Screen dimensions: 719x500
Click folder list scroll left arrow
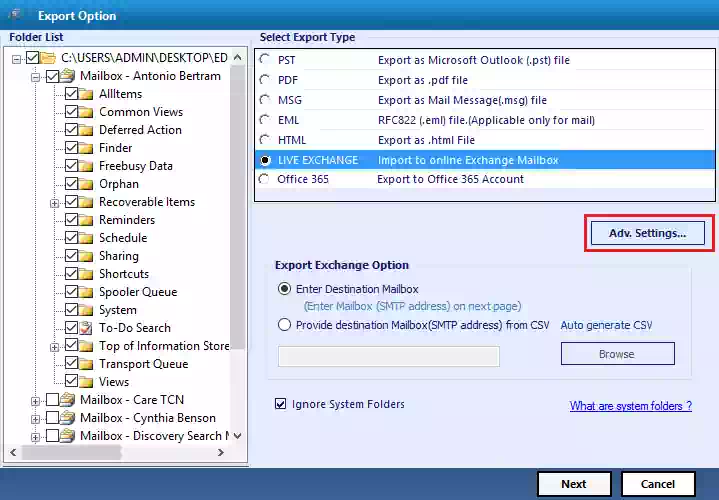pyautogui.click(x=13, y=453)
